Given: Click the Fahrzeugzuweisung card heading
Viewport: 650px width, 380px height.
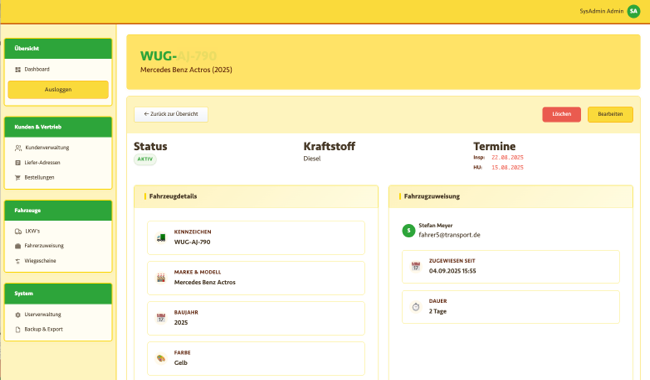Looking at the screenshot, I should 432,196.
